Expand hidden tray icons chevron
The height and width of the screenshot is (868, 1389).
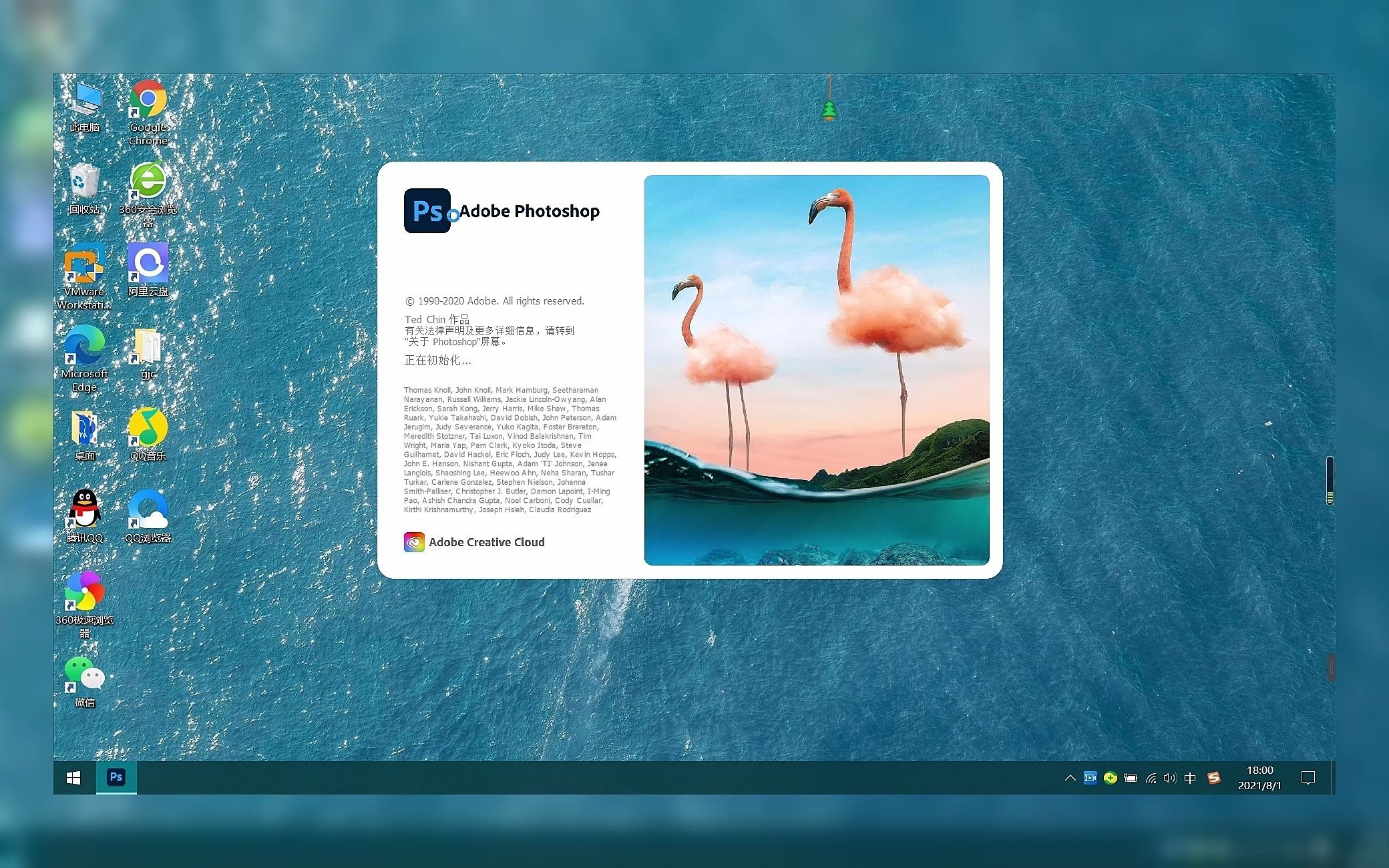(1070, 778)
